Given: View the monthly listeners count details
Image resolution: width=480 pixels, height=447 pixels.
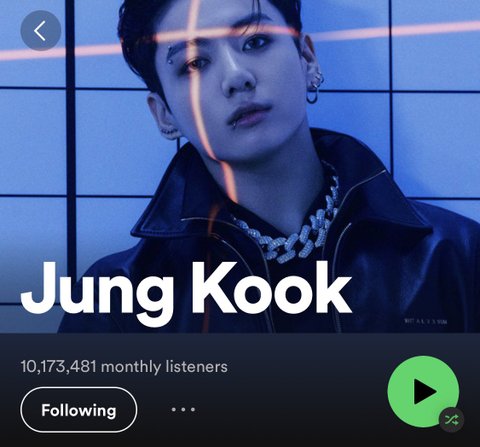Looking at the screenshot, I should pyautogui.click(x=124, y=366).
